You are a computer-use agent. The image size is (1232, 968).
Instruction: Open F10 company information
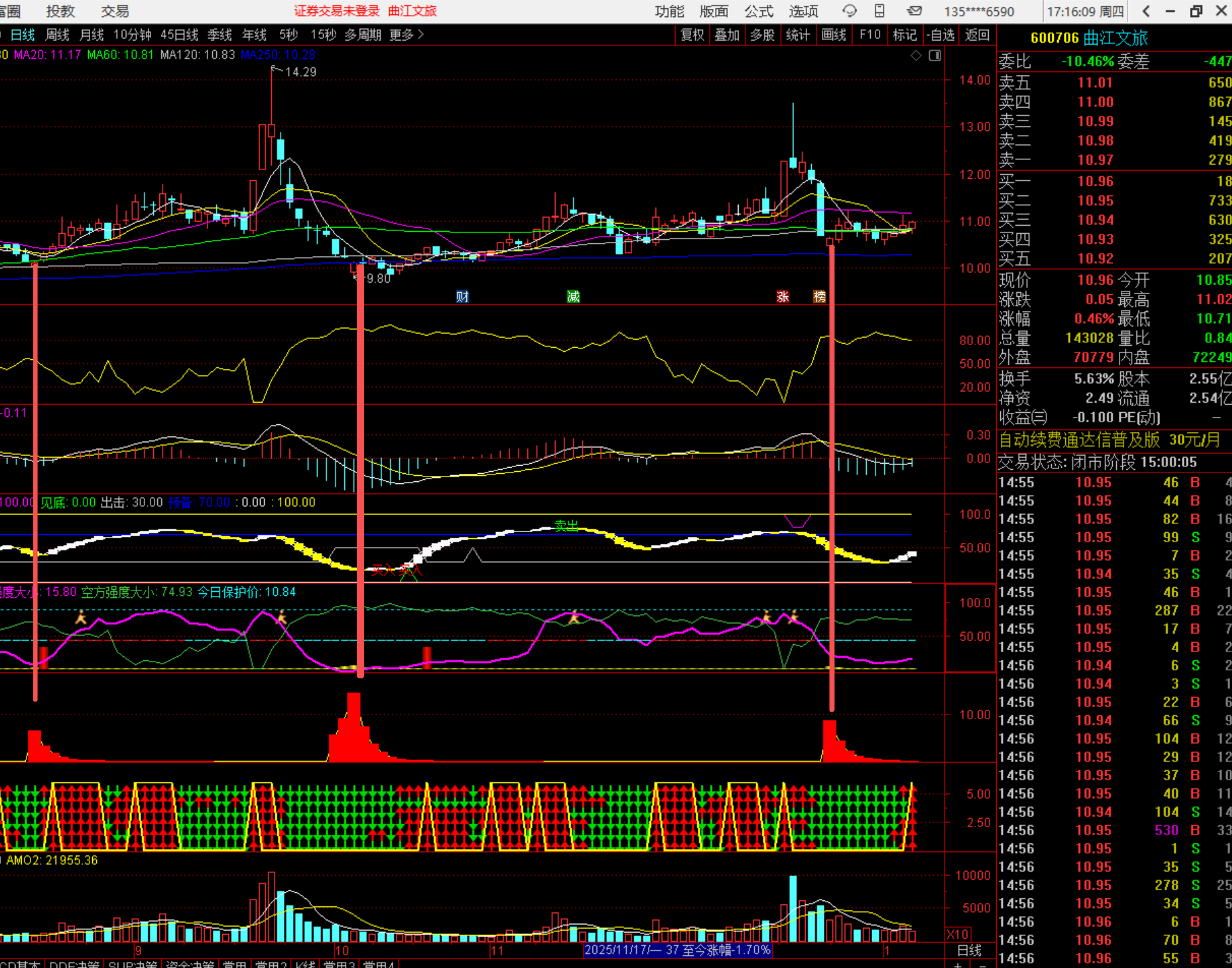click(x=869, y=35)
